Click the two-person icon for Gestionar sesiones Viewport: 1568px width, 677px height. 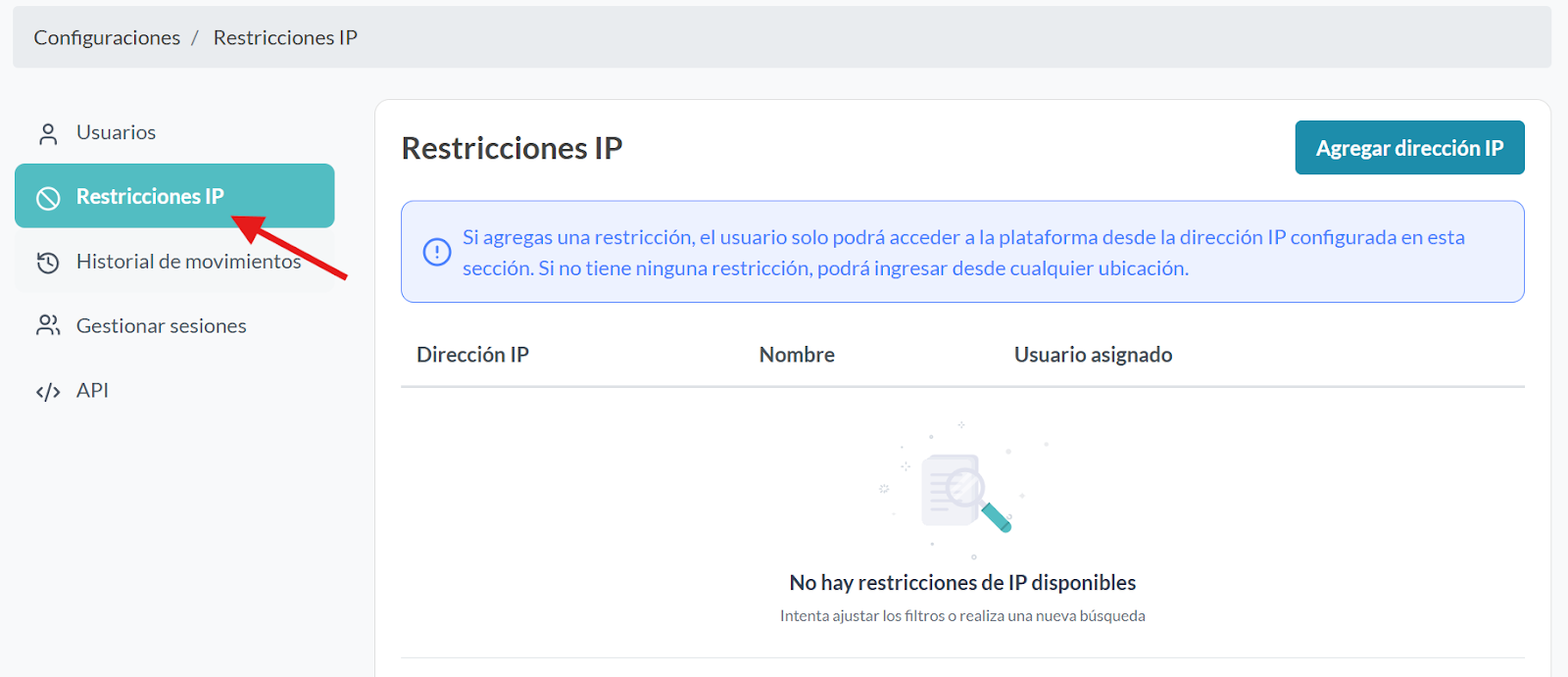click(x=48, y=326)
